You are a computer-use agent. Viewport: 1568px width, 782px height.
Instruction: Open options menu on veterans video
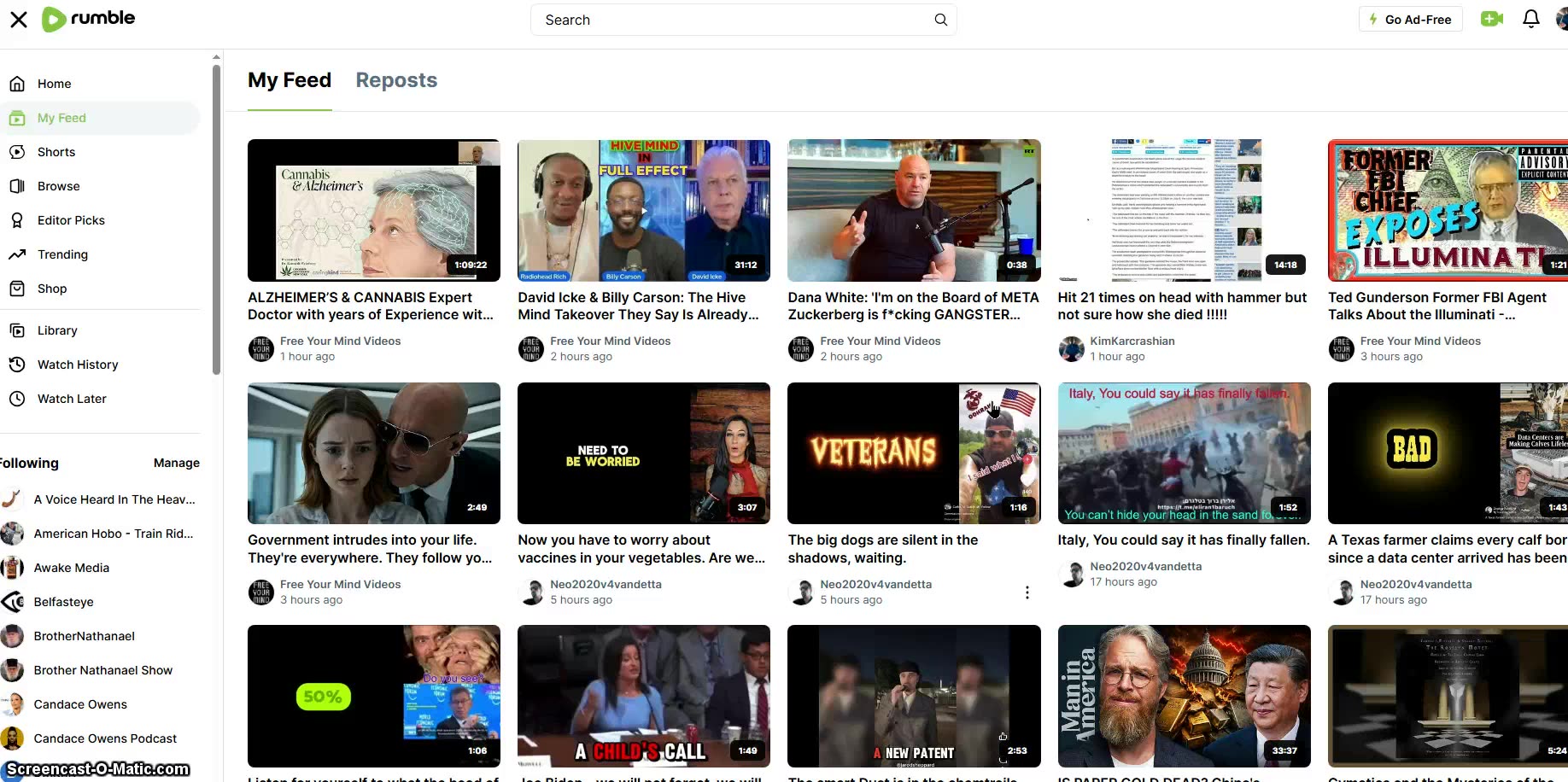[1027, 592]
